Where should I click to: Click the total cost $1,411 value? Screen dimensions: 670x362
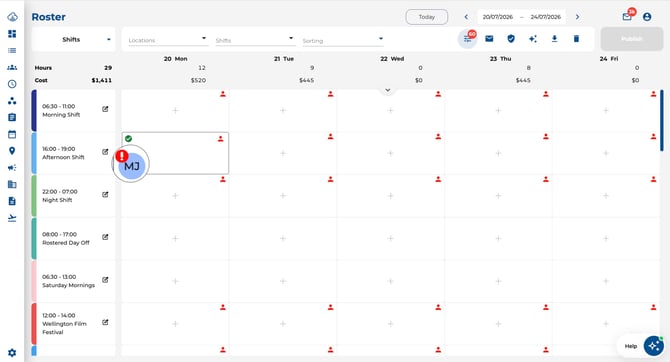102,80
